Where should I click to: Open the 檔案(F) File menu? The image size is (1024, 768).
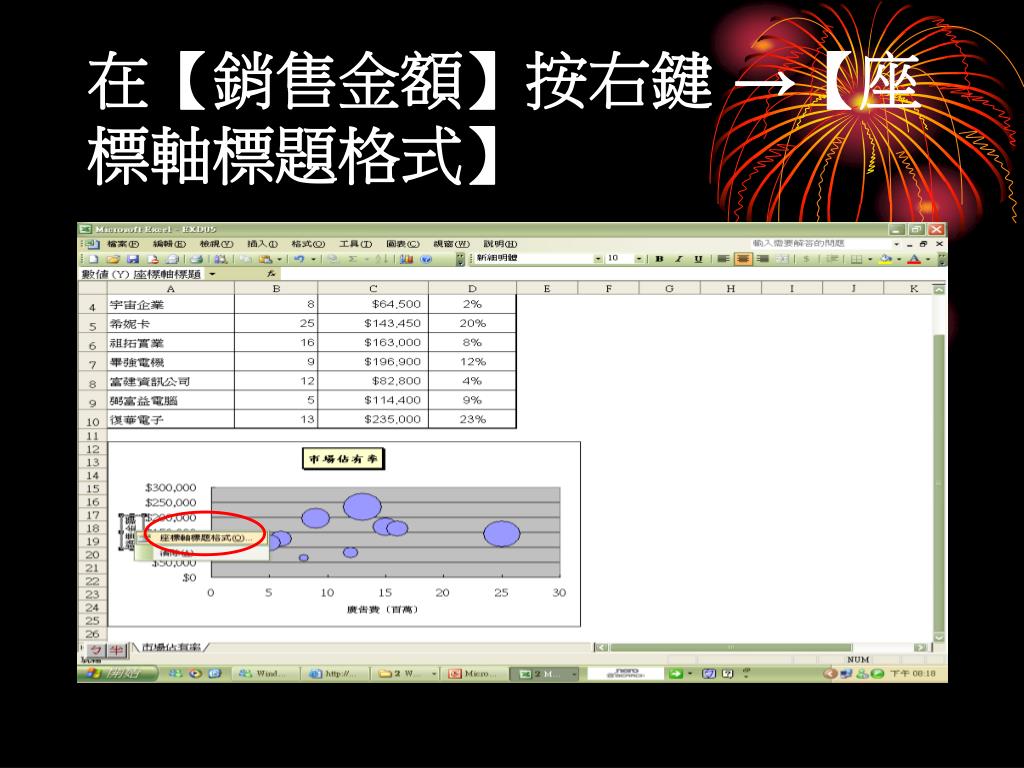pos(123,244)
